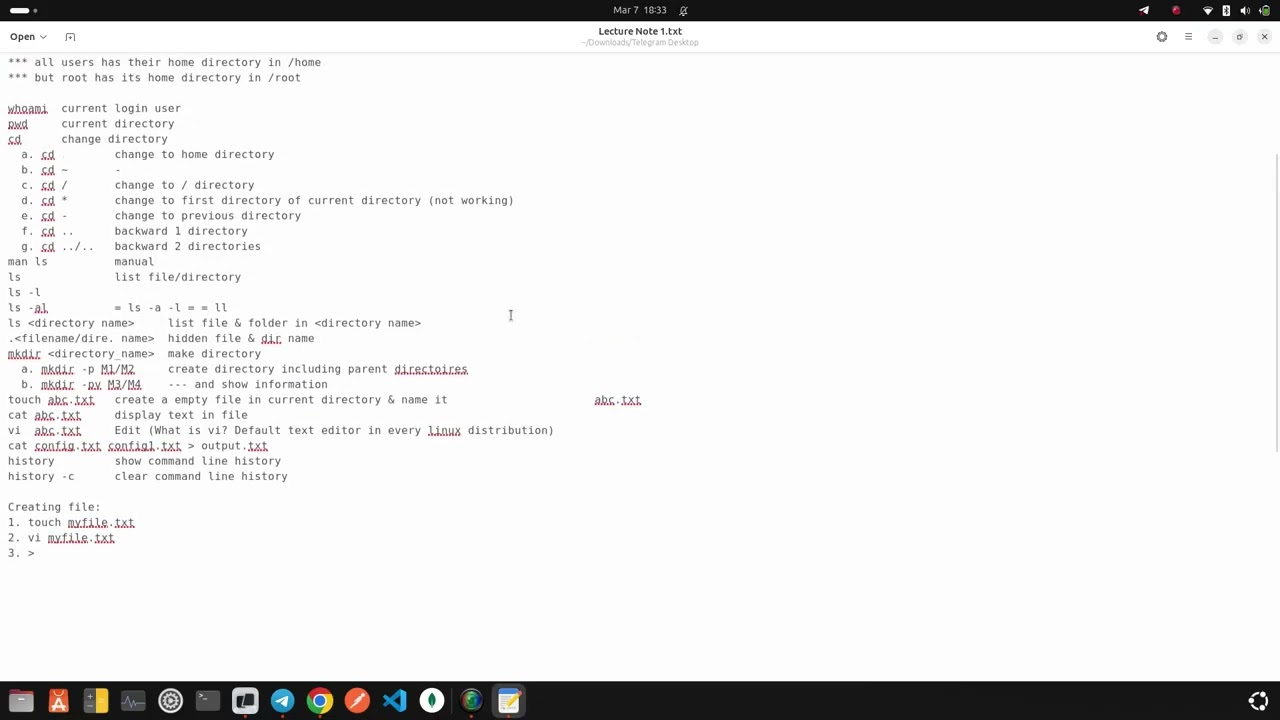Screen dimensions: 1280x720
Task: Click 'change to previous directory' text
Action: tap(207, 215)
